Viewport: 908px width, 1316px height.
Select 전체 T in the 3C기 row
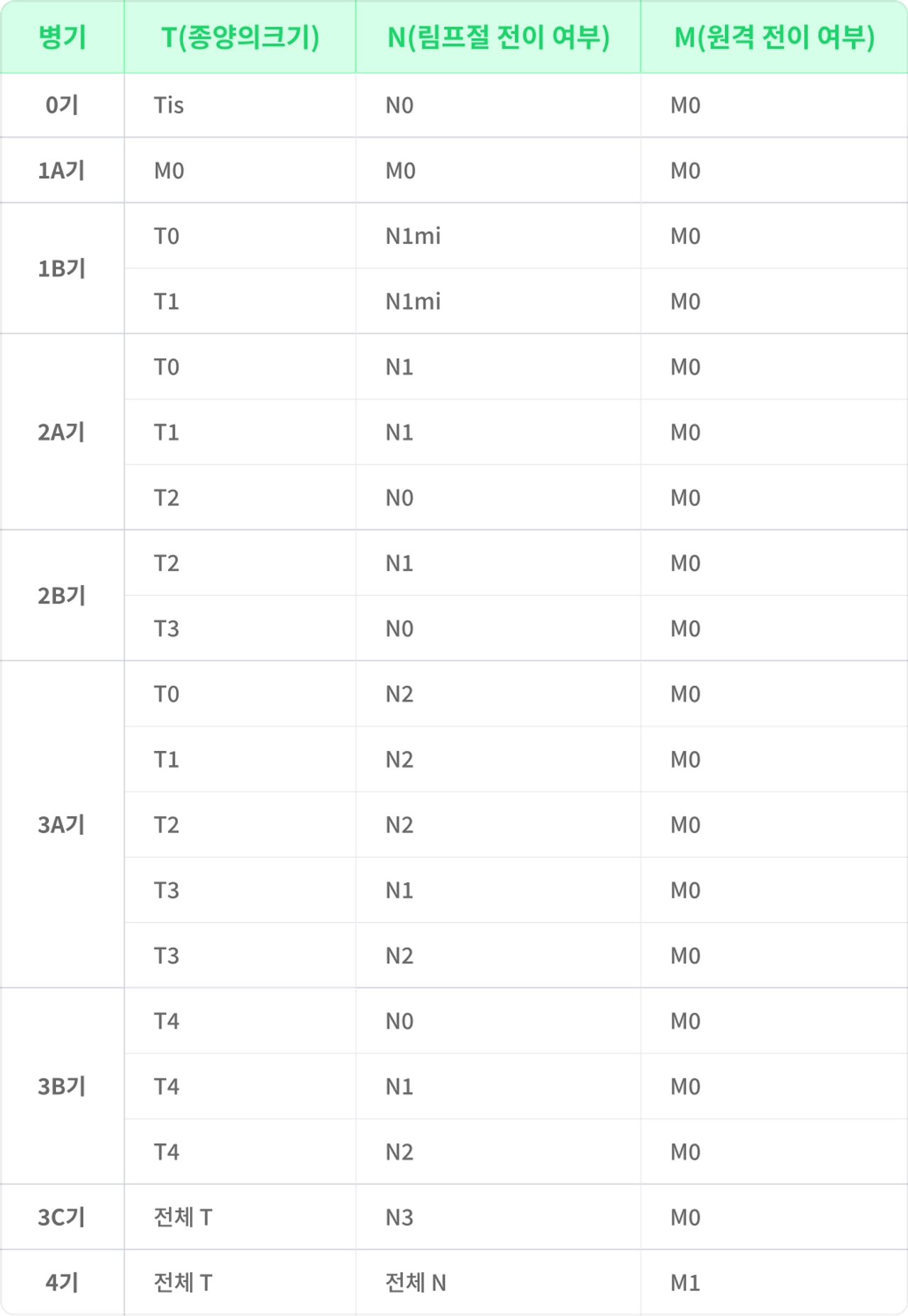(x=183, y=1217)
